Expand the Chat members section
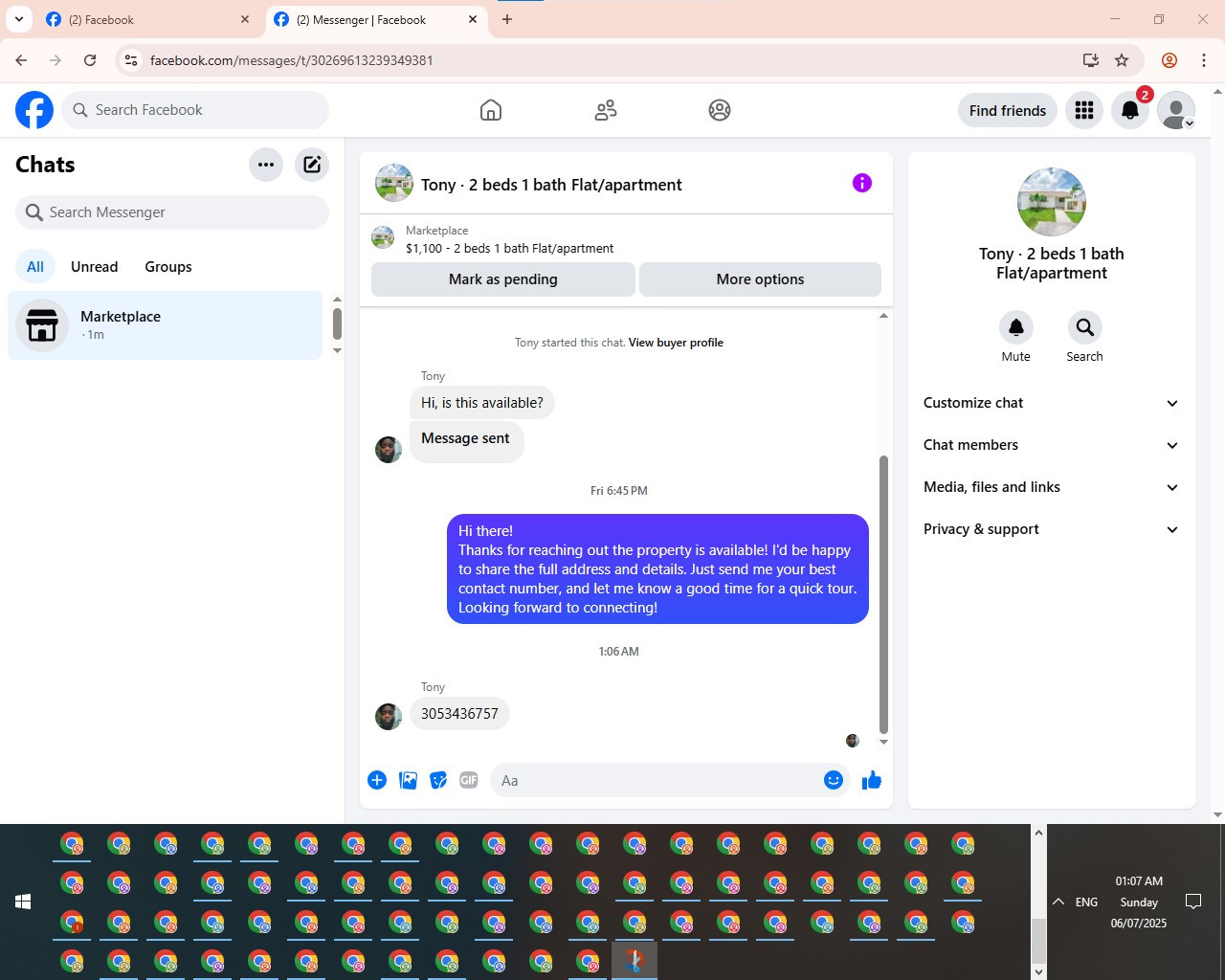1225x980 pixels. tap(1051, 445)
